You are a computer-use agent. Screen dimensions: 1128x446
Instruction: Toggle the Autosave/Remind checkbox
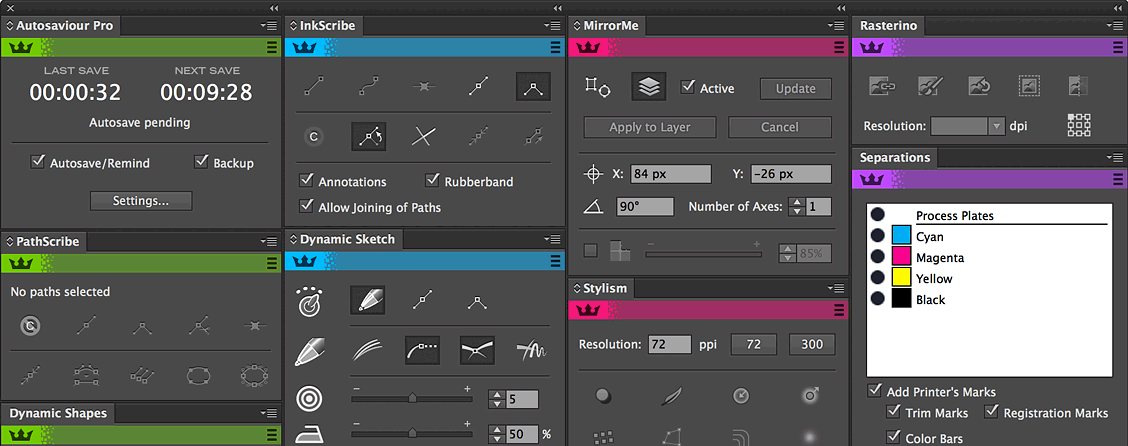coord(37,162)
